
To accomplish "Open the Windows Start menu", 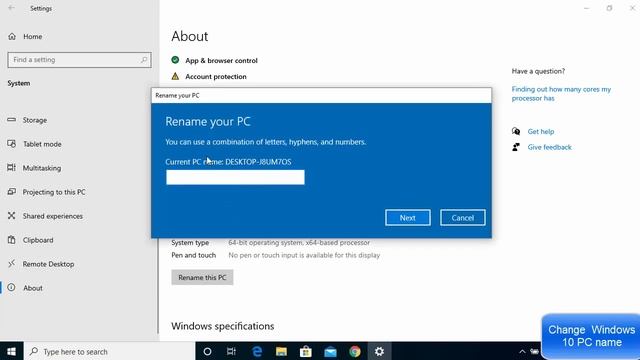I will pyautogui.click(x=11, y=351).
